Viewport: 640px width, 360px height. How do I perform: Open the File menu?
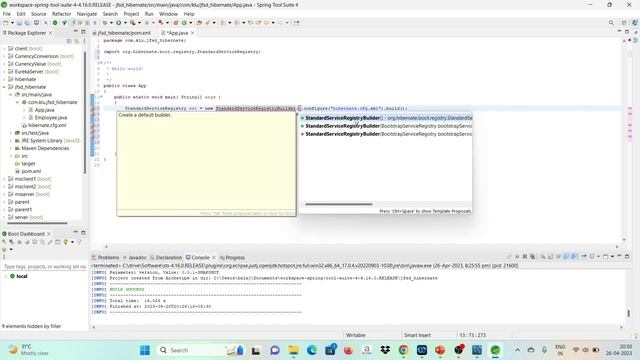(7, 14)
